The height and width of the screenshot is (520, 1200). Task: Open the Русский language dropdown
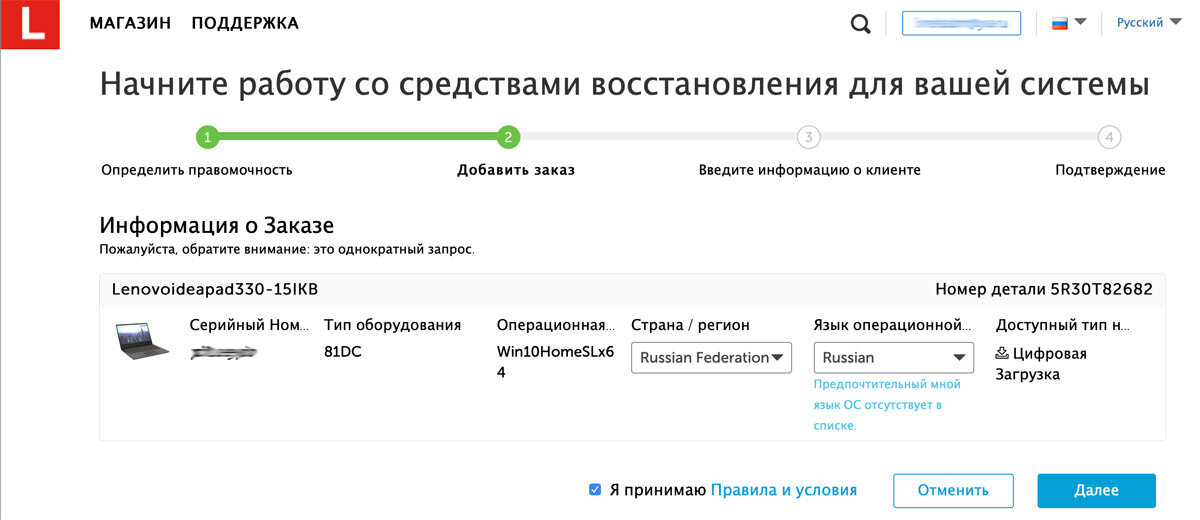[1148, 22]
